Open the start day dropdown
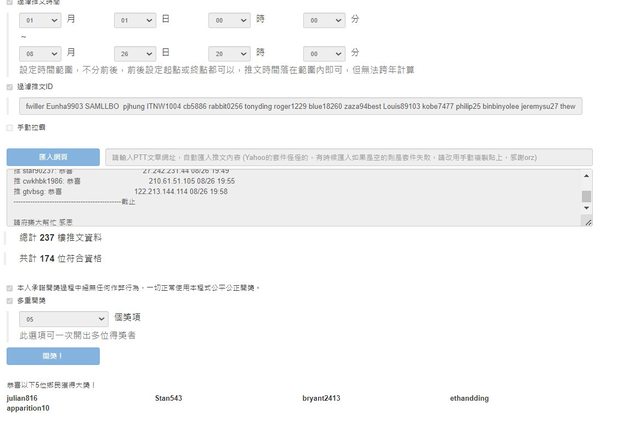This screenshot has height=426, width=640. point(136,20)
